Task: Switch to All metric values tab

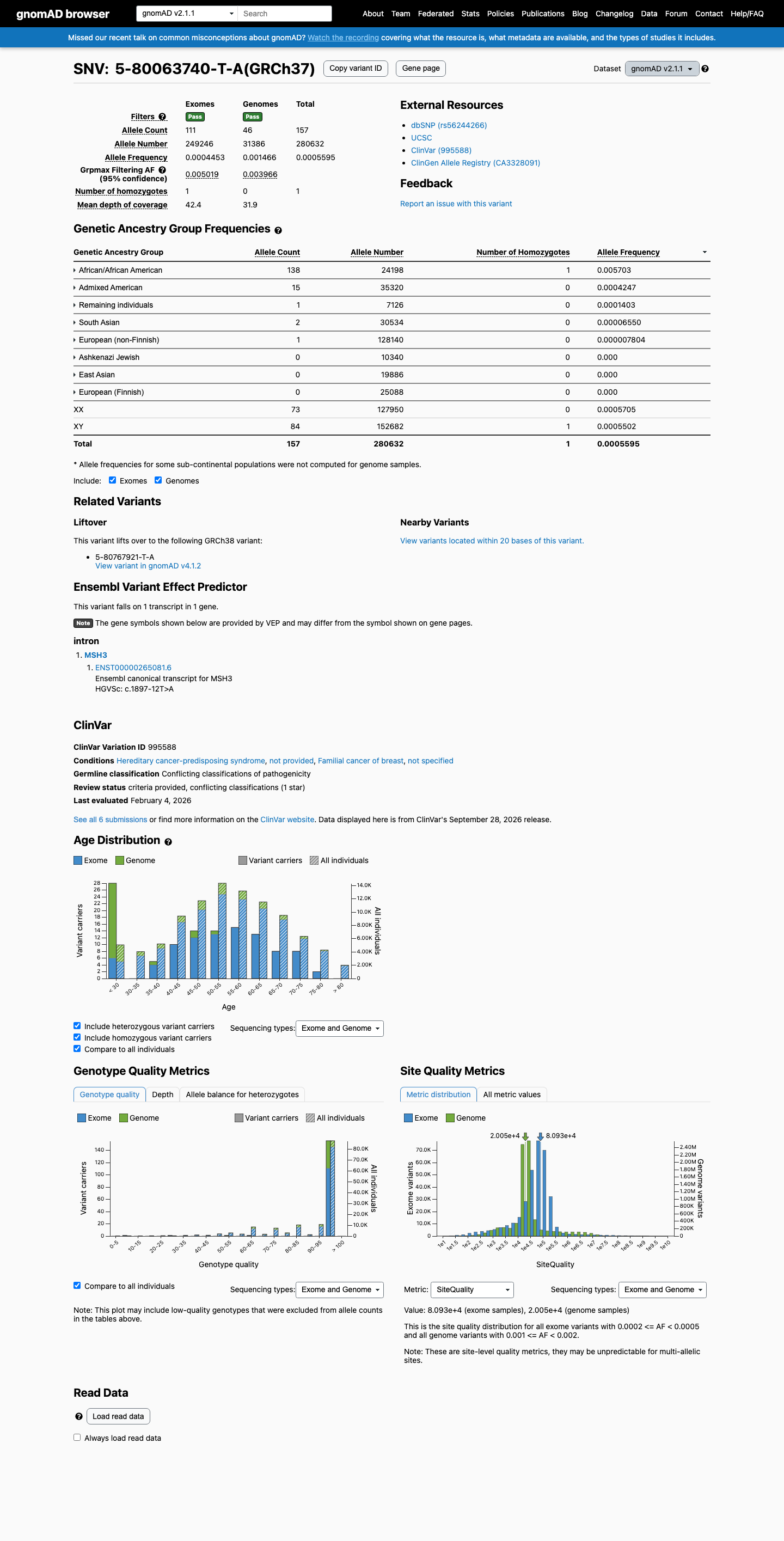Action: [x=512, y=1094]
